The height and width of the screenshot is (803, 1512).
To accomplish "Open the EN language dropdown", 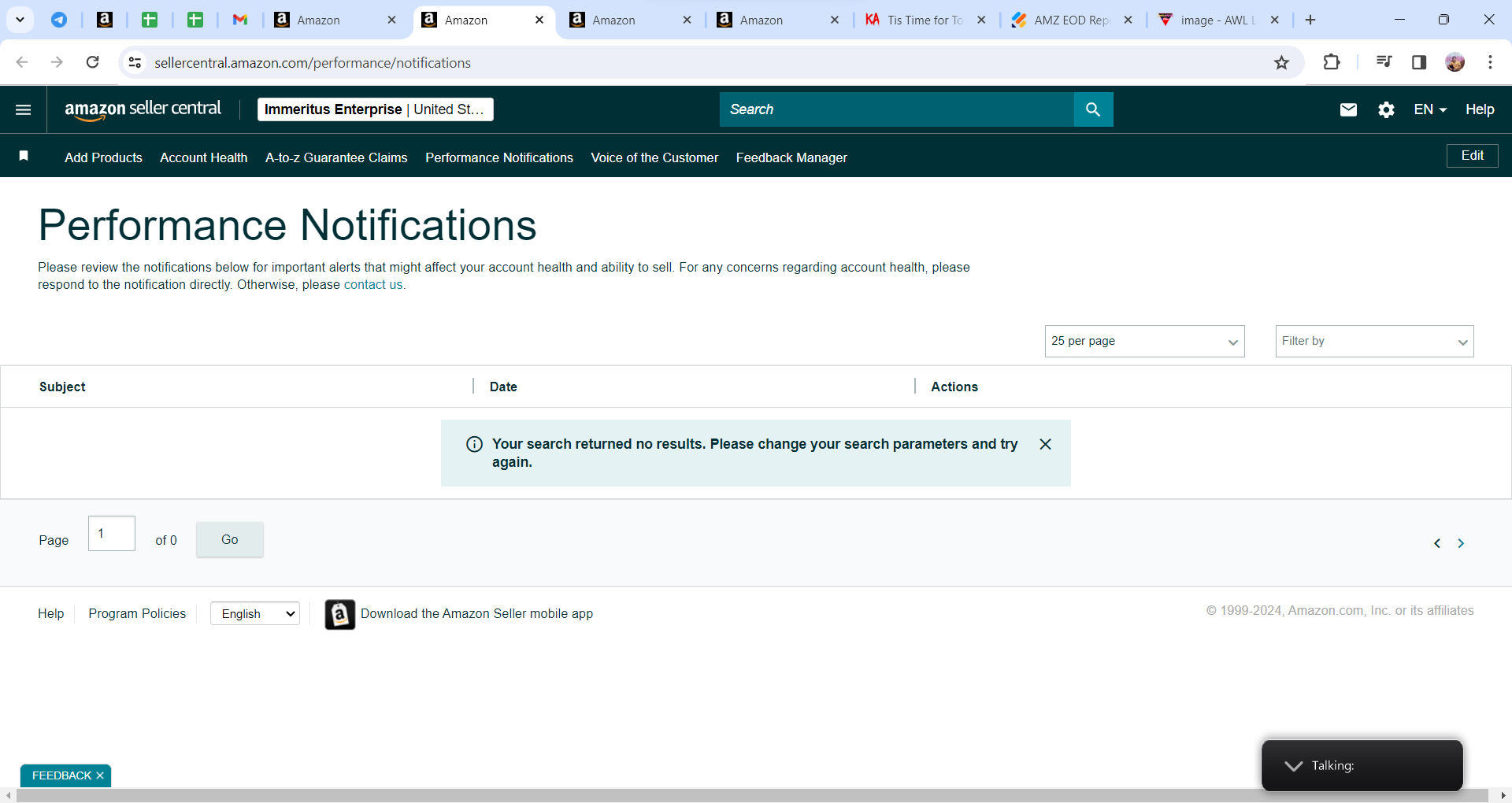I will point(1430,109).
